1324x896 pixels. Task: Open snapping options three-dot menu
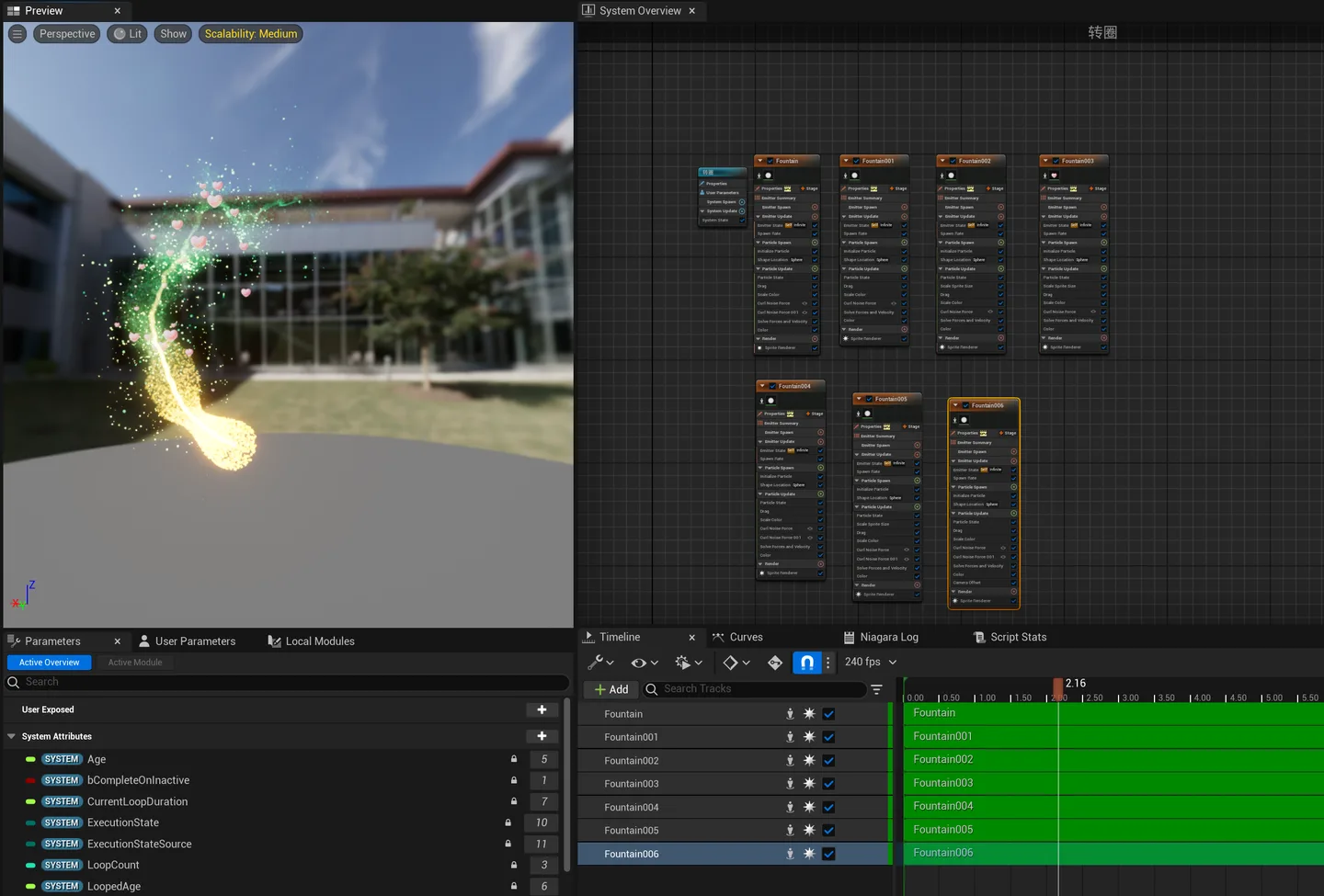(x=827, y=662)
